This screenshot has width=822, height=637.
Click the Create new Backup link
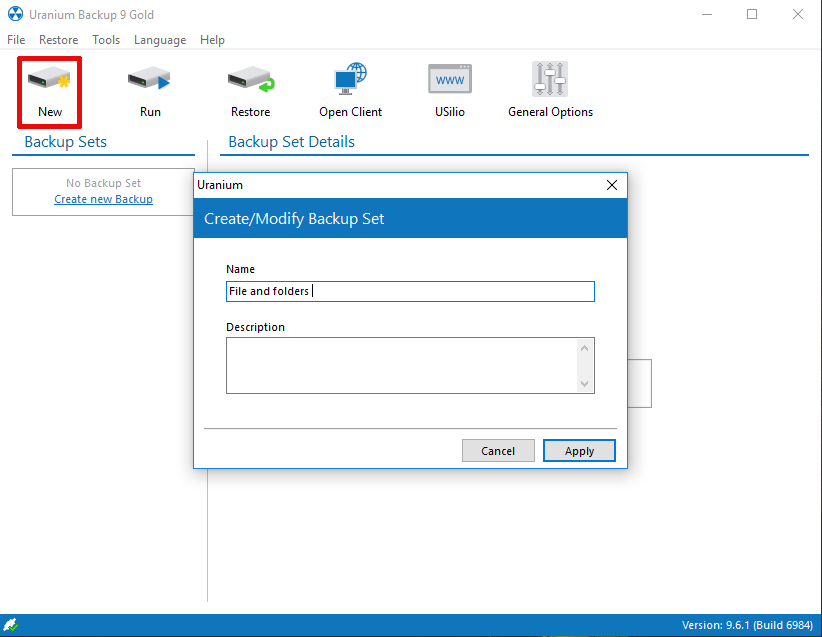tap(103, 199)
